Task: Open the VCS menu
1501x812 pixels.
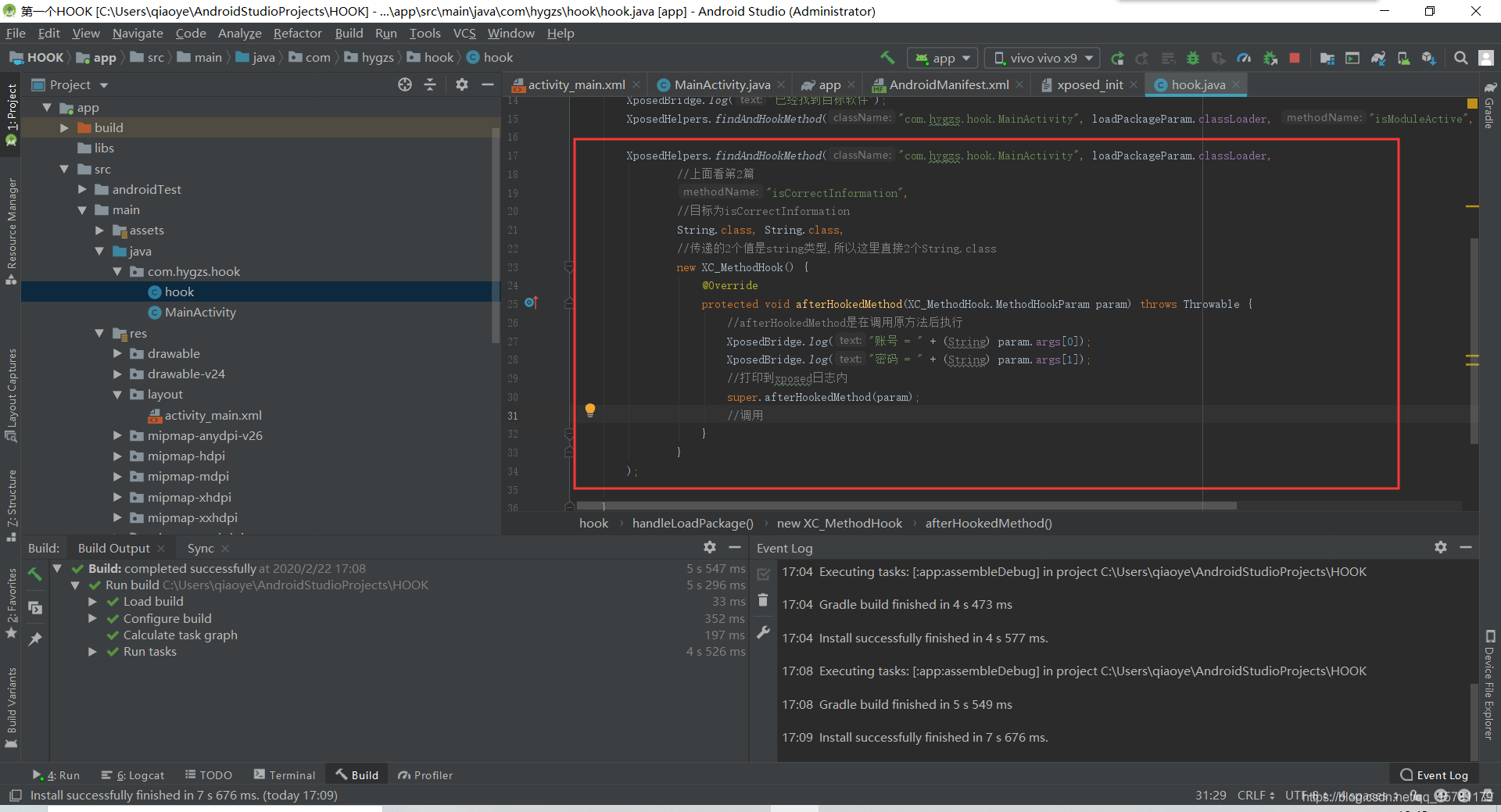Action: pyautogui.click(x=464, y=33)
